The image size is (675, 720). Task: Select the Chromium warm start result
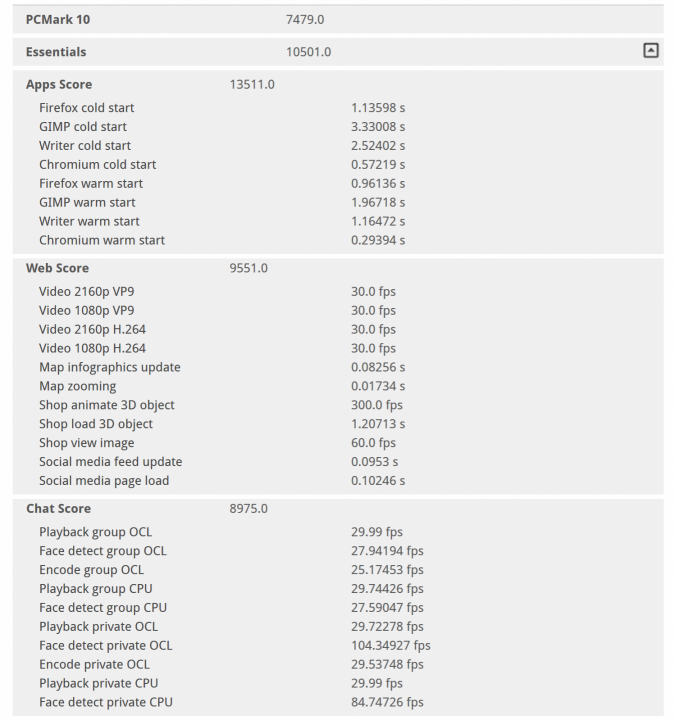[x=102, y=240]
